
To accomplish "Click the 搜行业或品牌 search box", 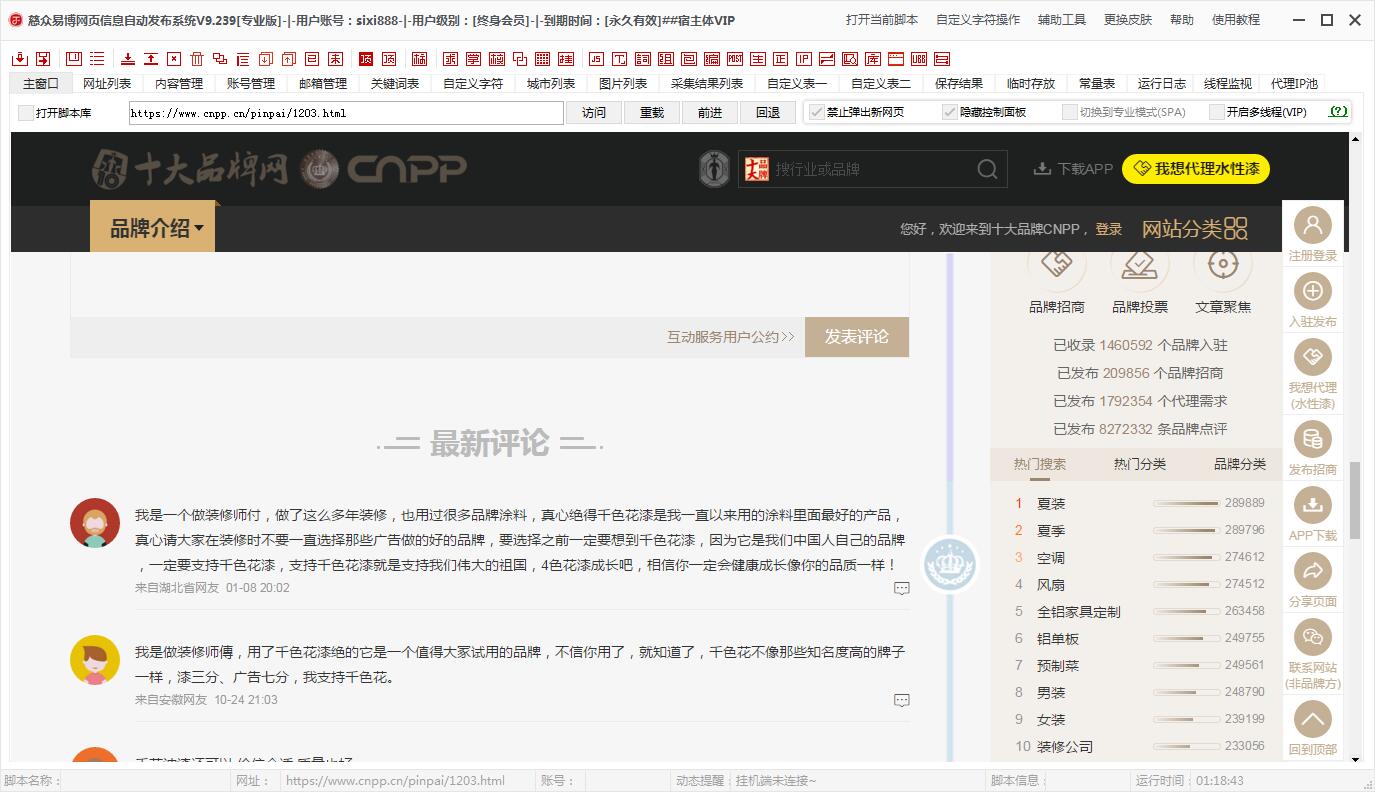I will coord(872,169).
